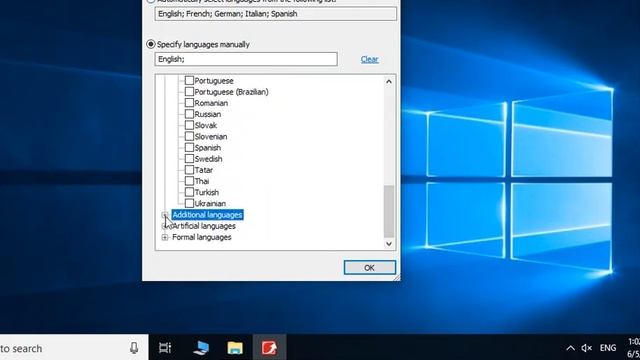Check the Spanish language option
Image resolution: width=640 pixels, height=360 pixels.
(x=189, y=147)
